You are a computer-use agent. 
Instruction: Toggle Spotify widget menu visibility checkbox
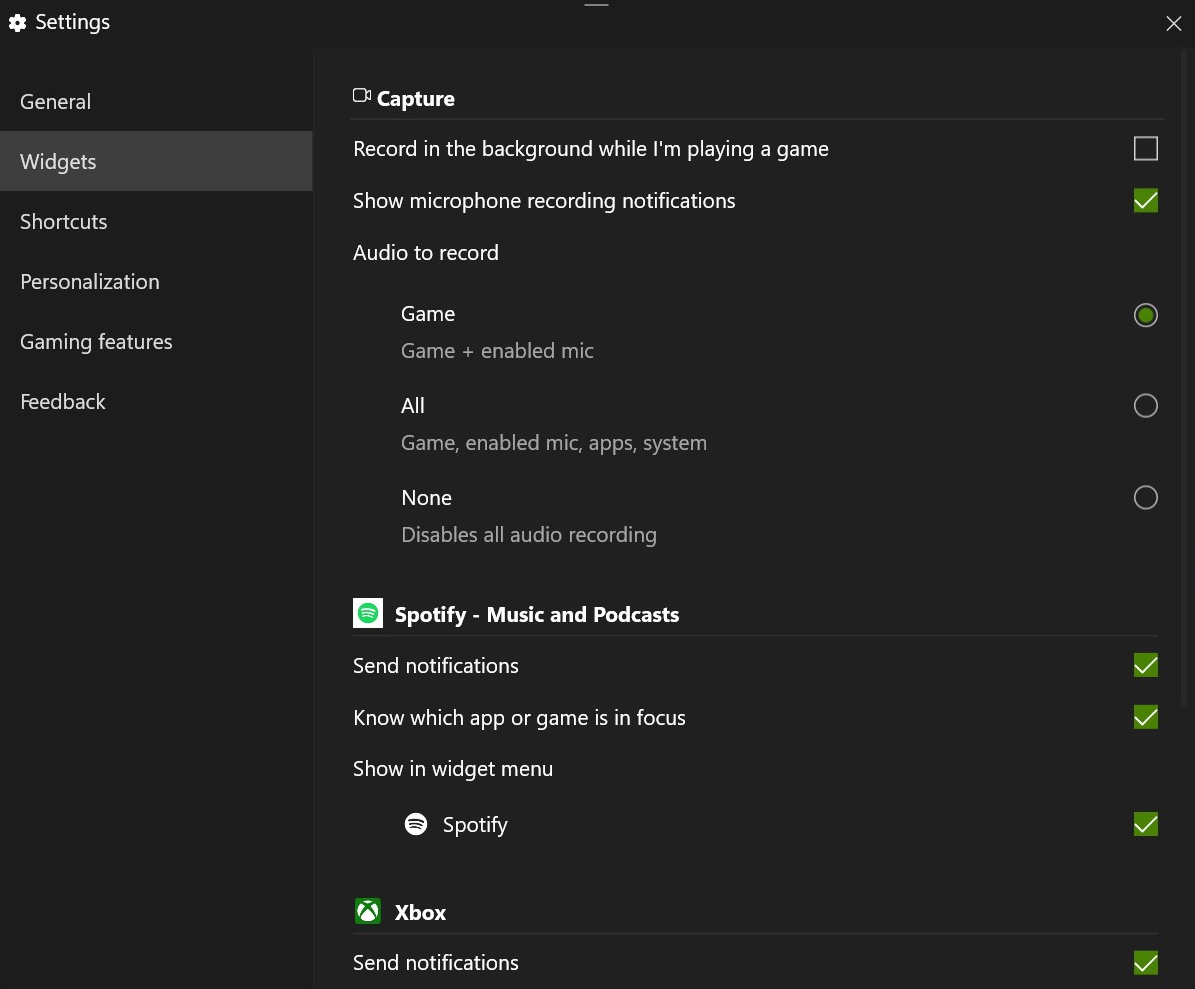point(1145,824)
